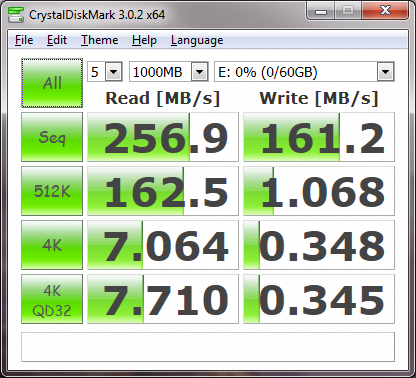
Task: Open the Edit menu
Action: tap(57, 40)
